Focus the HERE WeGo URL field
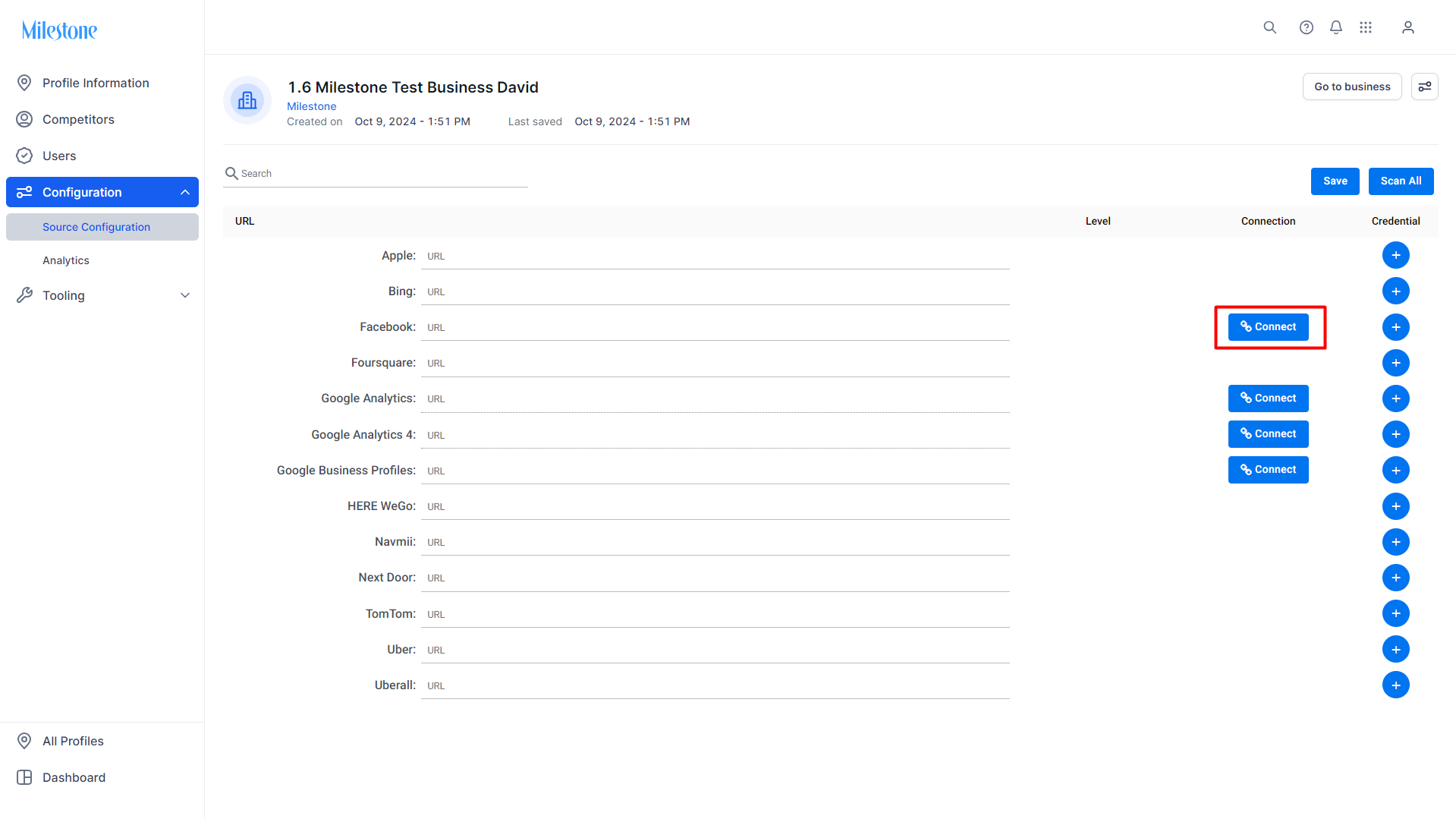This screenshot has height=819, width=1456. coord(715,507)
